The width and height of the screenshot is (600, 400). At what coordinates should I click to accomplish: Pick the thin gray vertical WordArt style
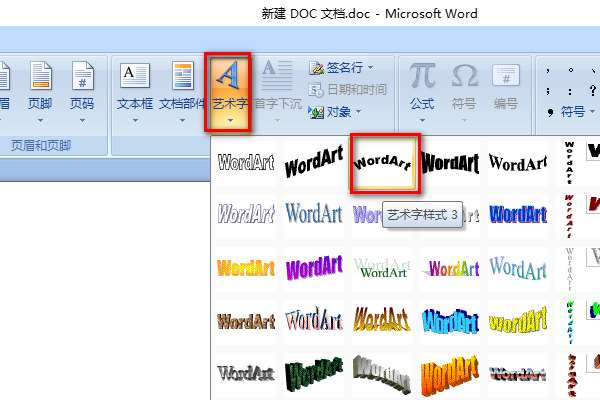(x=569, y=269)
